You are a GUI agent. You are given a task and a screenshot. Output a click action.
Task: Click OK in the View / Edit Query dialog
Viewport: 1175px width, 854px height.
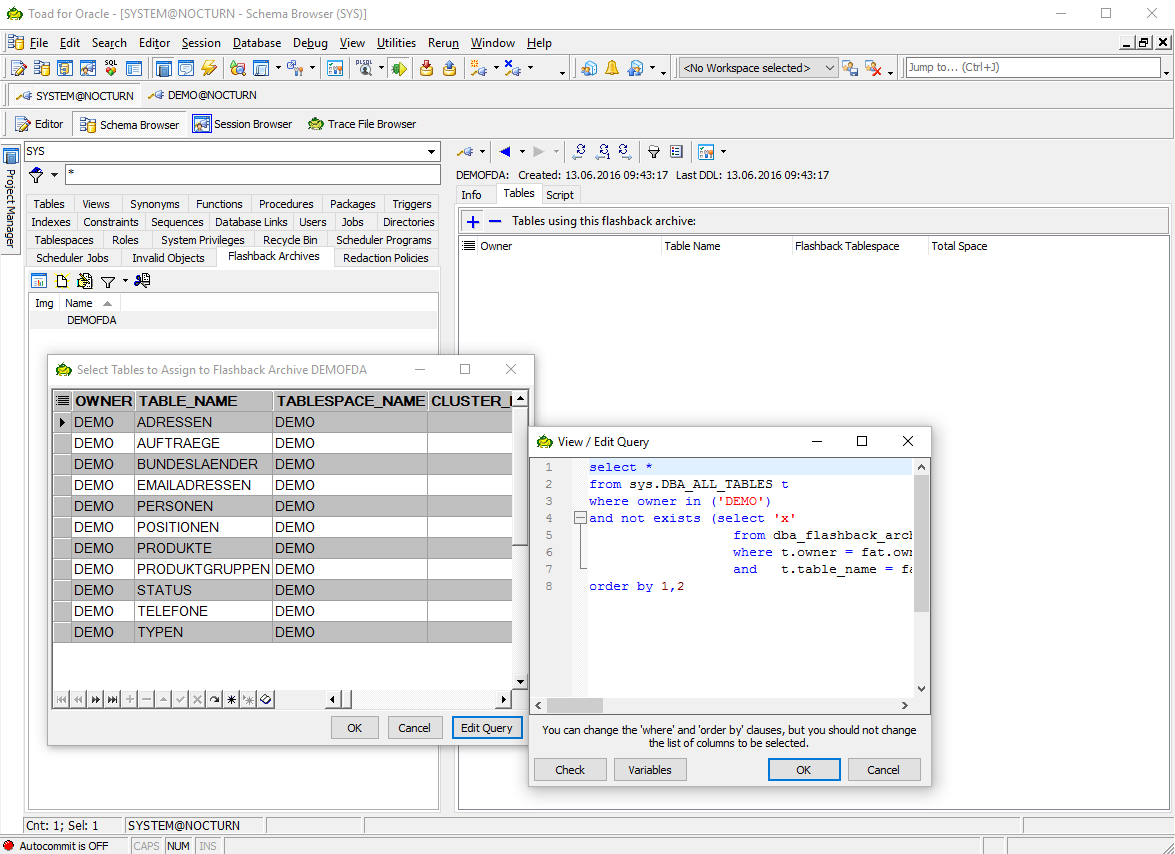803,769
